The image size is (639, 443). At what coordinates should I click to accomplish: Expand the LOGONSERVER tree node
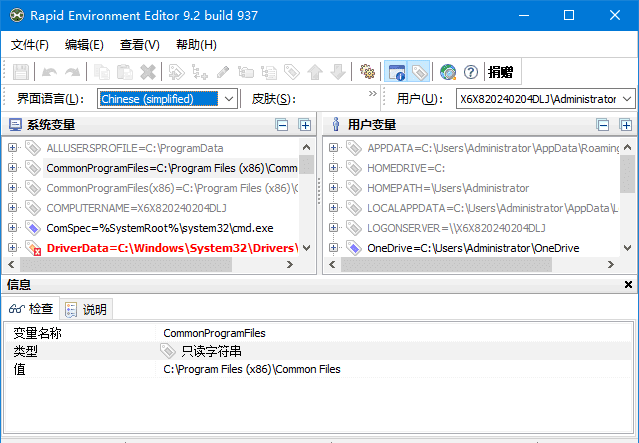[x=333, y=227]
